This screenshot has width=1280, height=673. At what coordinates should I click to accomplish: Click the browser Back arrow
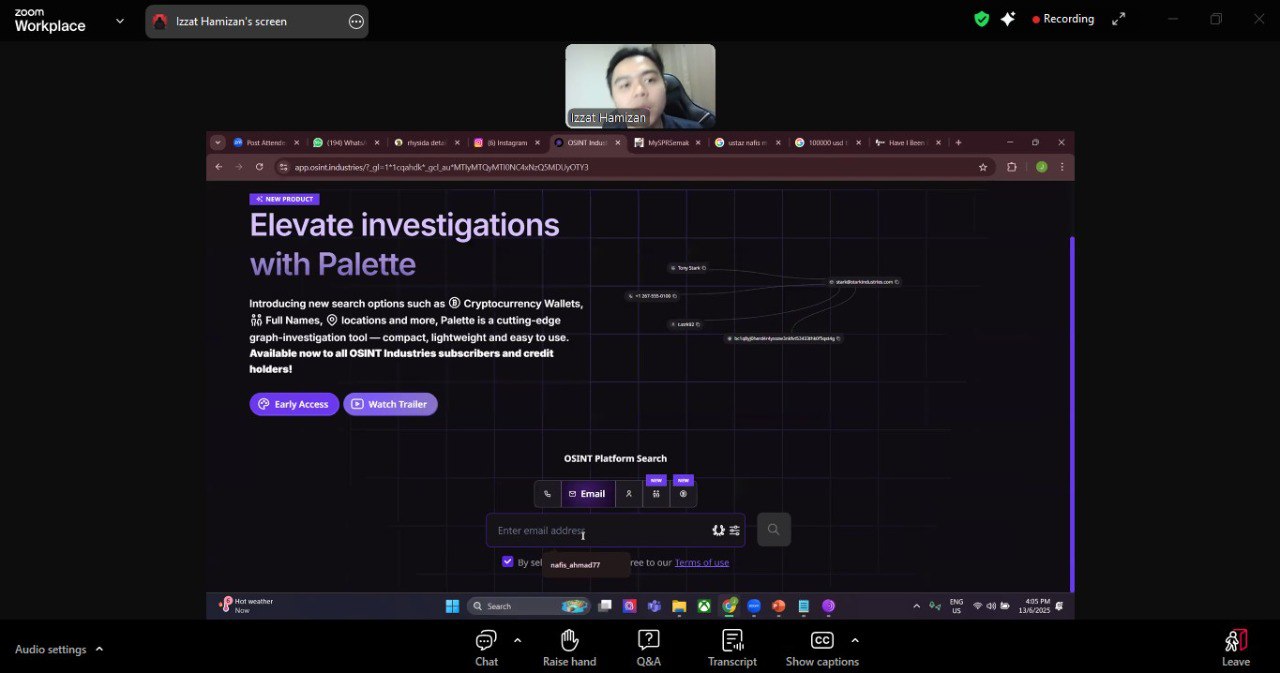coord(219,167)
